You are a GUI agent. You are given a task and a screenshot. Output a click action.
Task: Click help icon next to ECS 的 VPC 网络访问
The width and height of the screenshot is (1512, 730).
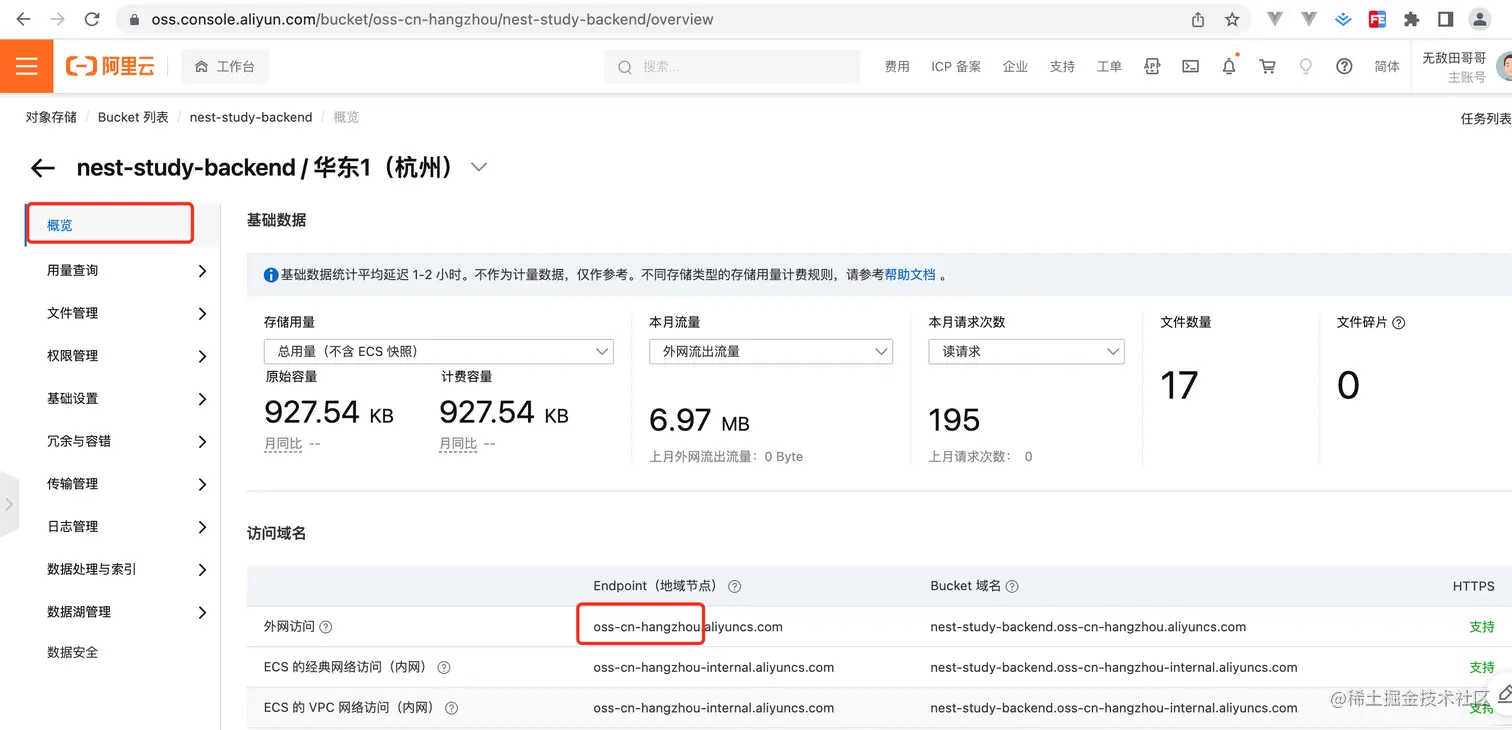[x=451, y=707]
